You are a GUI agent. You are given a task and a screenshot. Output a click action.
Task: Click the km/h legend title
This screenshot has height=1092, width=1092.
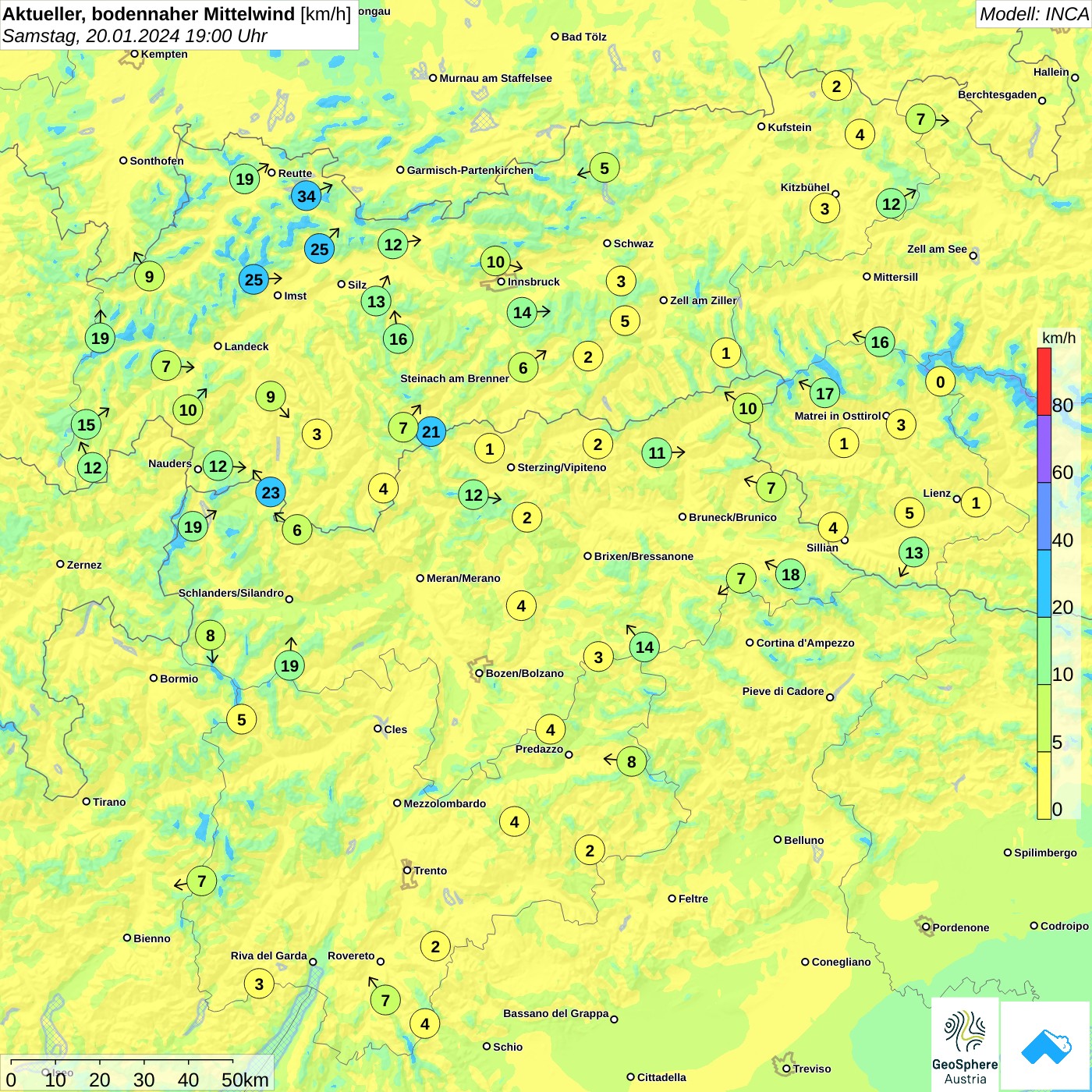pyautogui.click(x=1058, y=338)
